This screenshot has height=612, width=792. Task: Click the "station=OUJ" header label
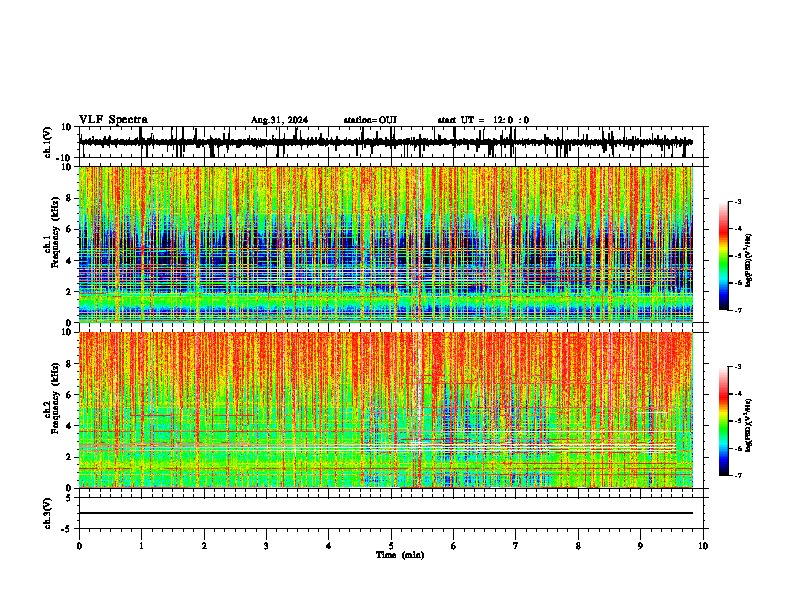pos(370,120)
